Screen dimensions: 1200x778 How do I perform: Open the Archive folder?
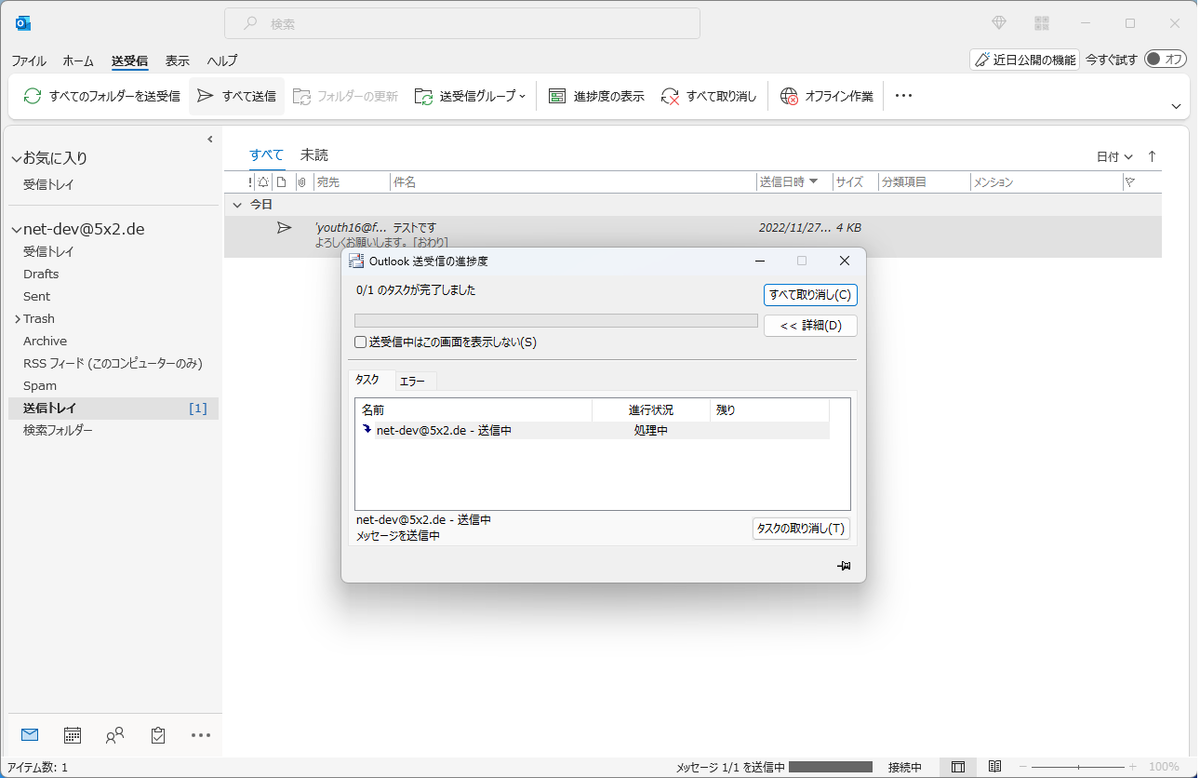pos(45,341)
